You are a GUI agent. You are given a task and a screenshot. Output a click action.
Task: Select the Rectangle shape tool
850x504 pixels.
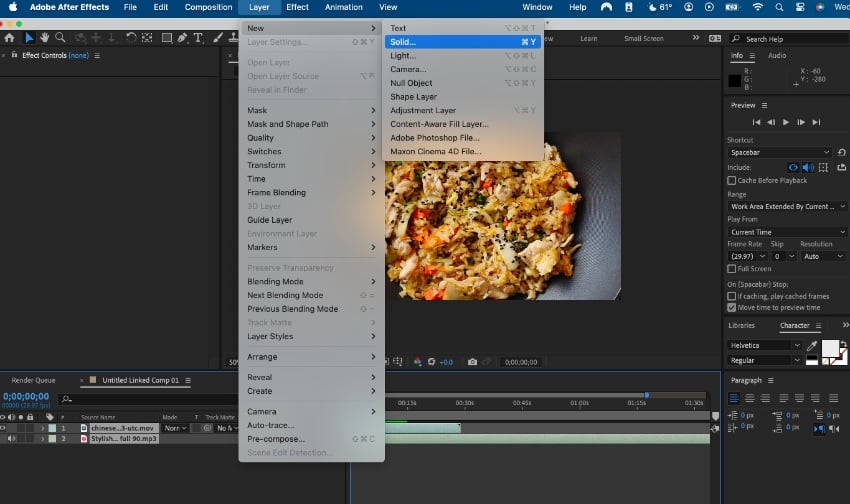coord(167,37)
